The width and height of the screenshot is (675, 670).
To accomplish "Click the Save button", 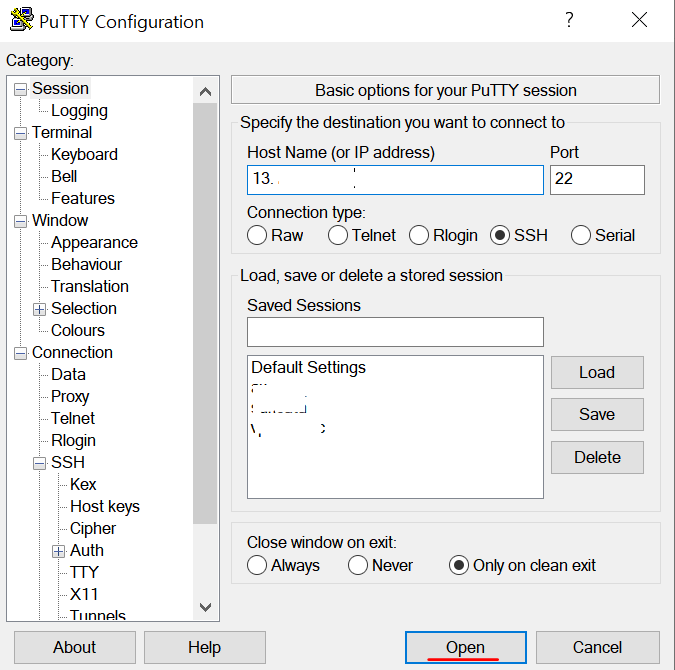I will click(597, 415).
